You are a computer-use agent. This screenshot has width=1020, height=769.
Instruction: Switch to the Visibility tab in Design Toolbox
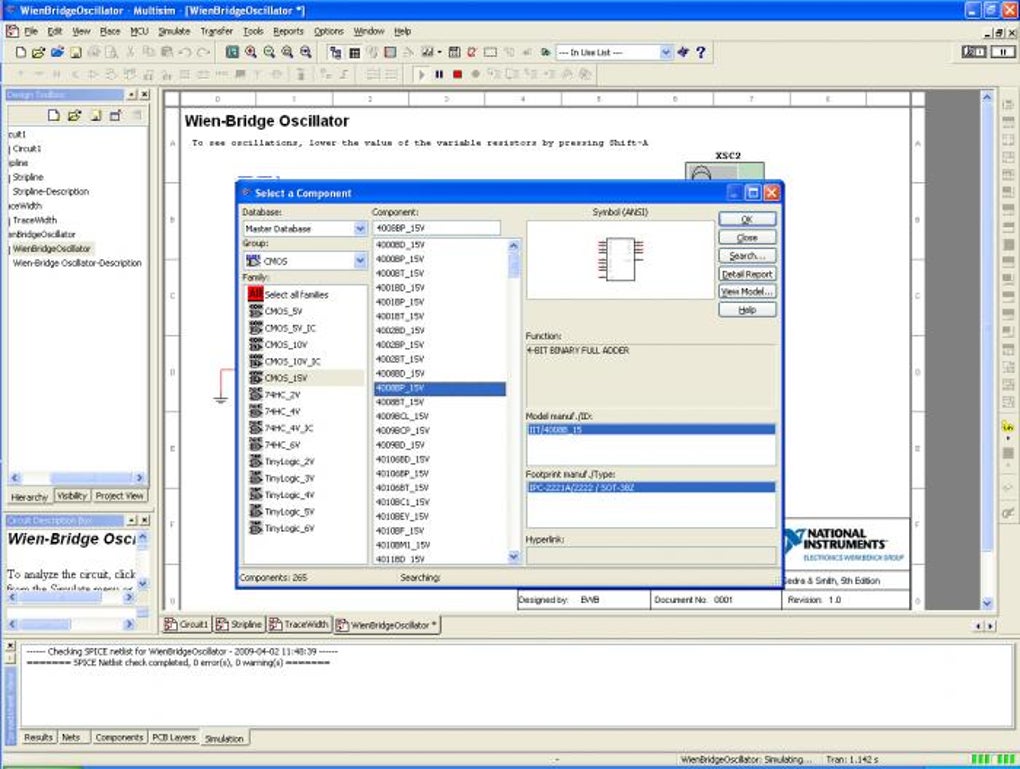point(72,496)
